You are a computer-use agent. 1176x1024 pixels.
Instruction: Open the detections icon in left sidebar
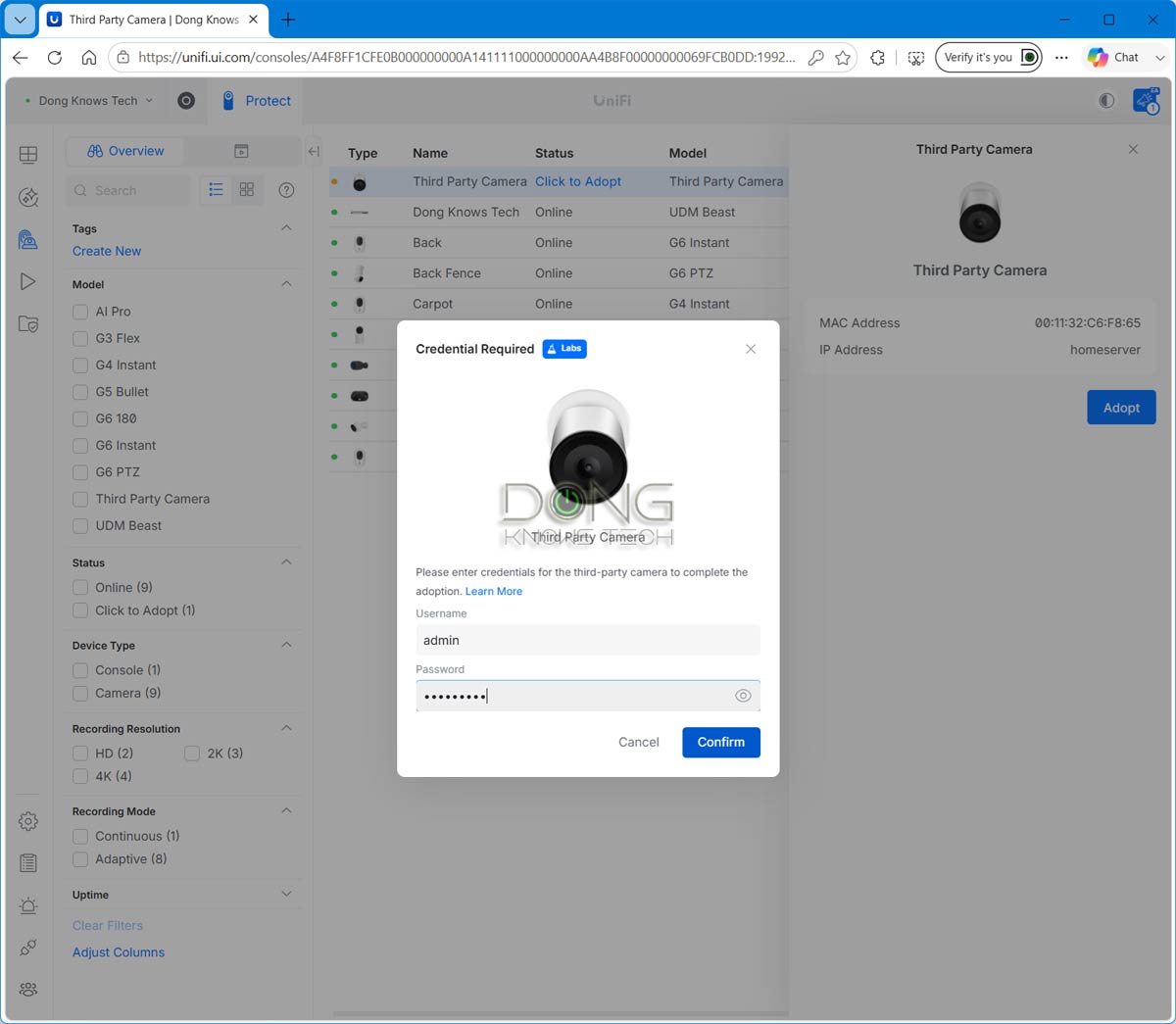28,197
